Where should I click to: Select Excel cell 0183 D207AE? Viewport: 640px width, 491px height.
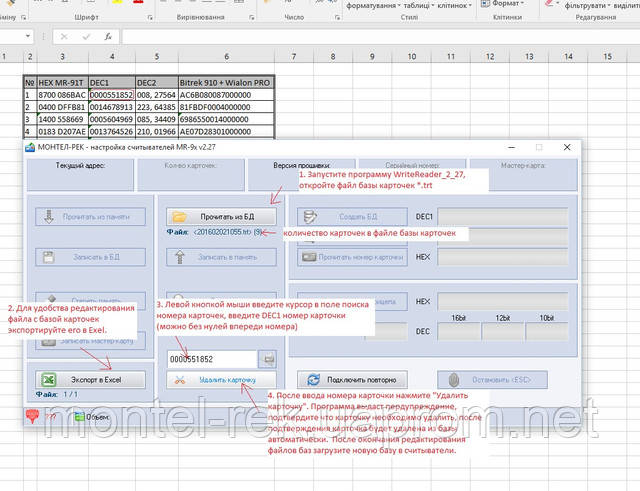[x=62, y=131]
